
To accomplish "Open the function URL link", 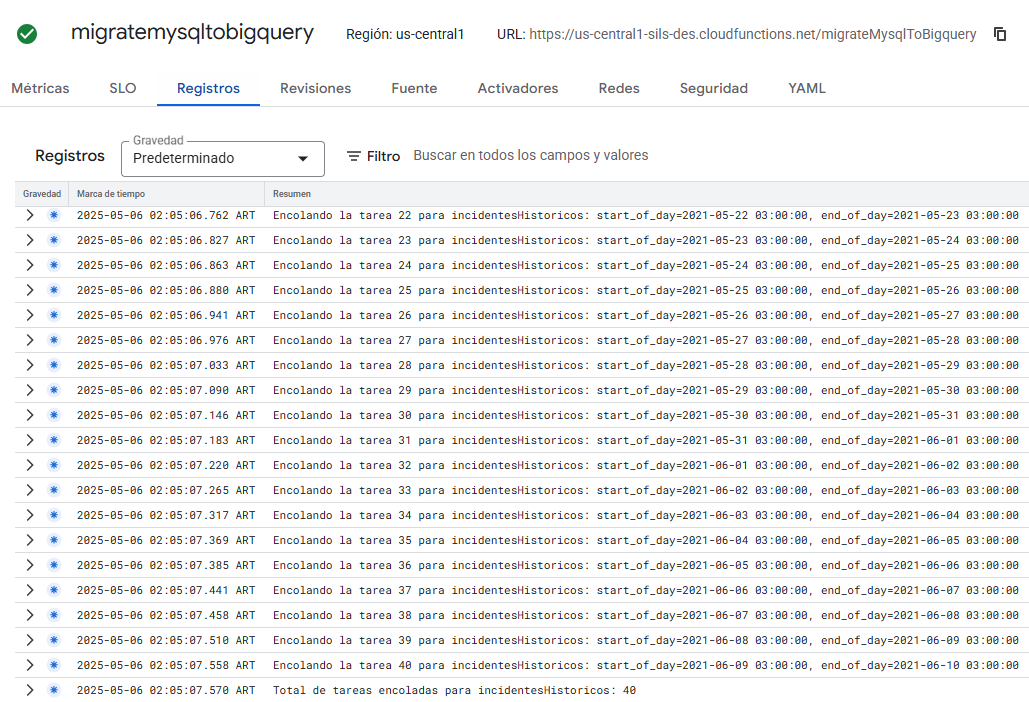I will [751, 33].
